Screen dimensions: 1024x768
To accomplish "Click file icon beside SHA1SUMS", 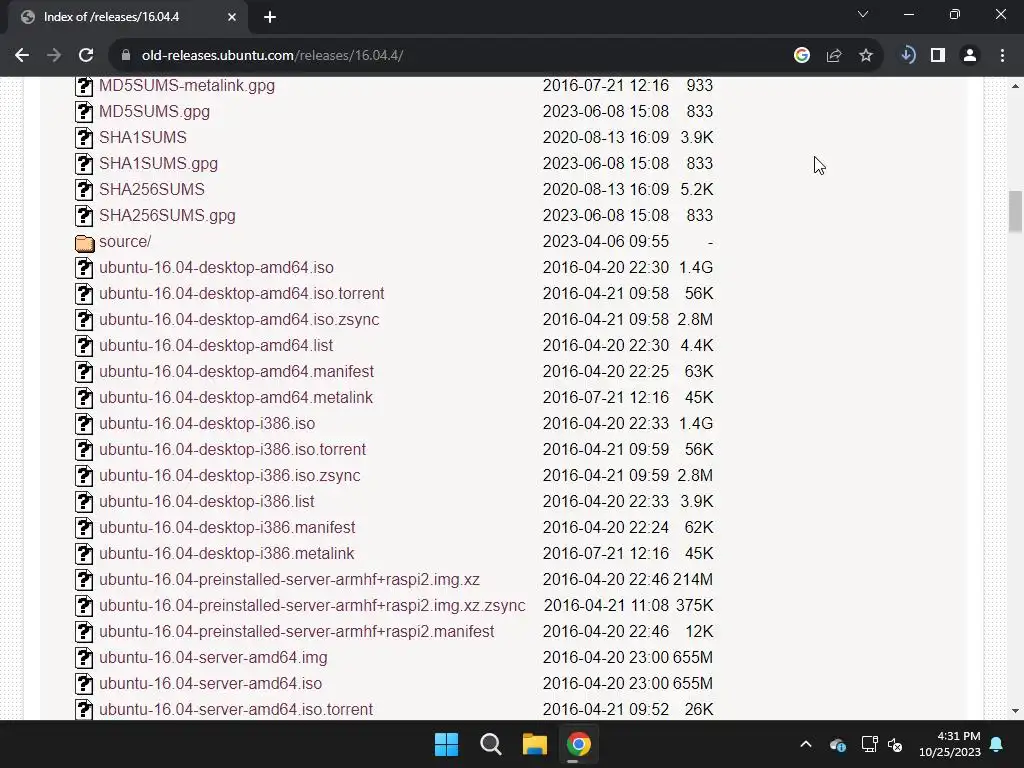I will pos(84,138).
